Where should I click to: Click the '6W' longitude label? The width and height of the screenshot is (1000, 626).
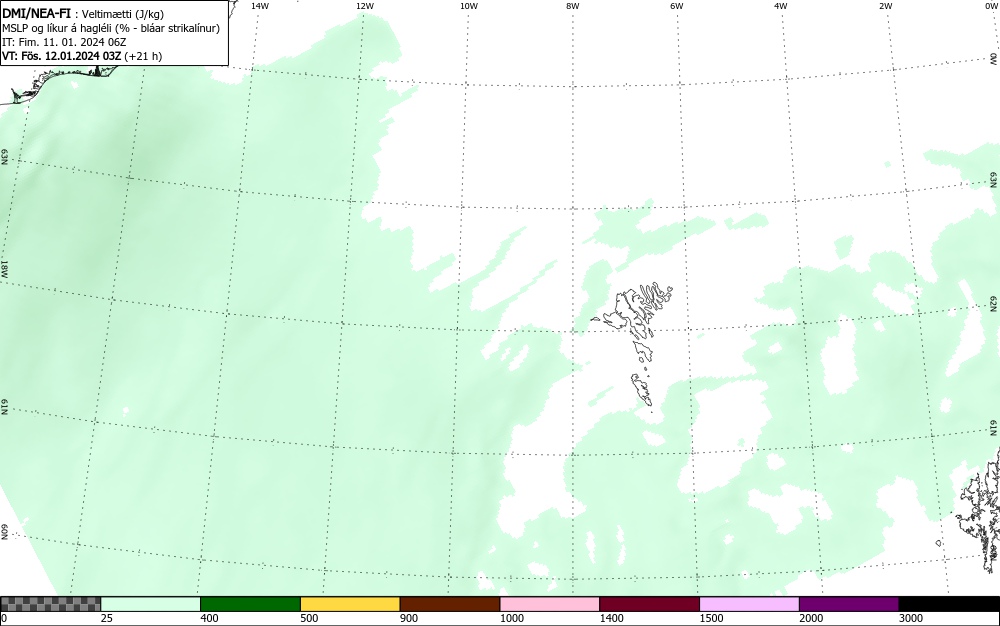pyautogui.click(x=677, y=6)
